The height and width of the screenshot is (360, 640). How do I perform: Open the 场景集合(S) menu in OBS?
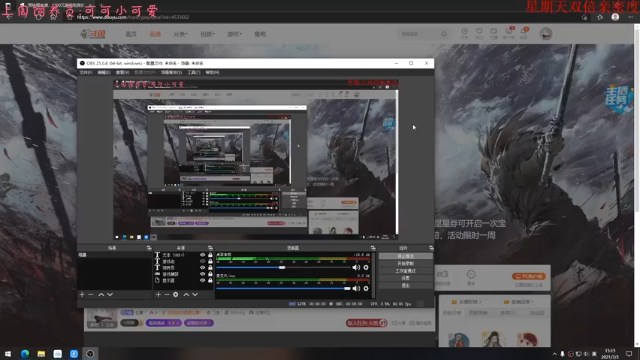[171, 72]
